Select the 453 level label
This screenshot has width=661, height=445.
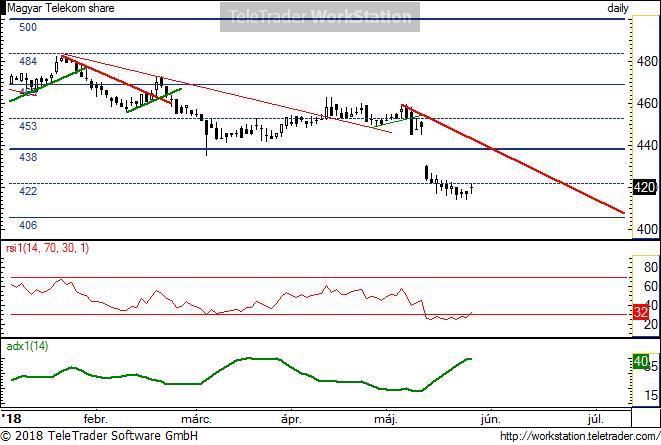pos(28,126)
